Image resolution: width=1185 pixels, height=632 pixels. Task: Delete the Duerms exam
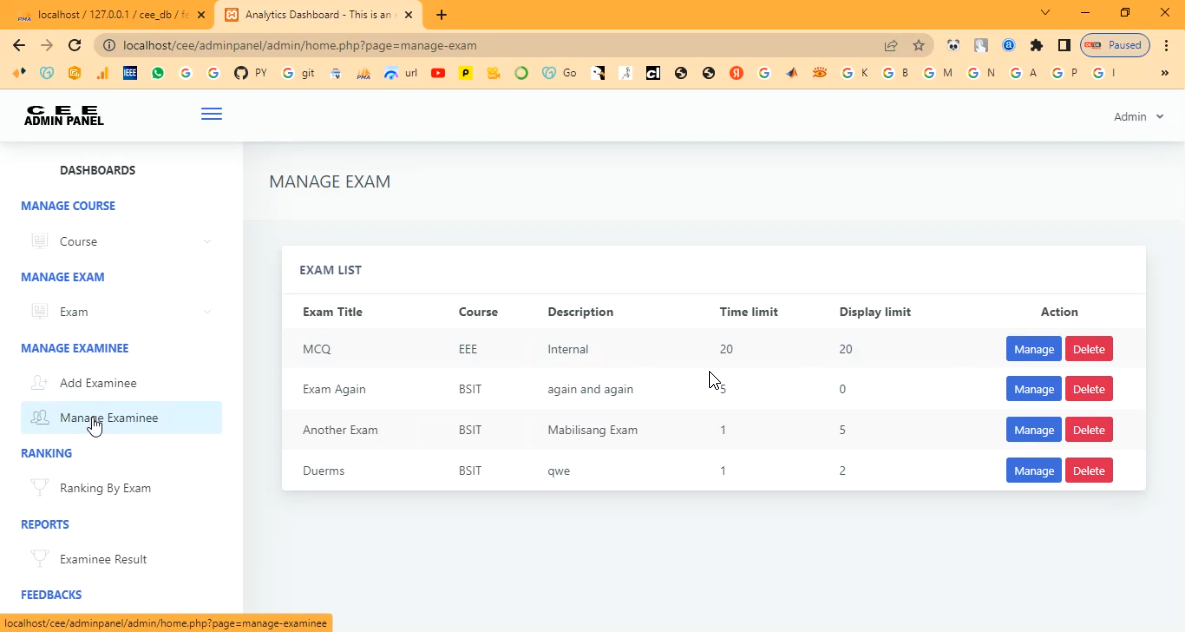tap(1088, 470)
